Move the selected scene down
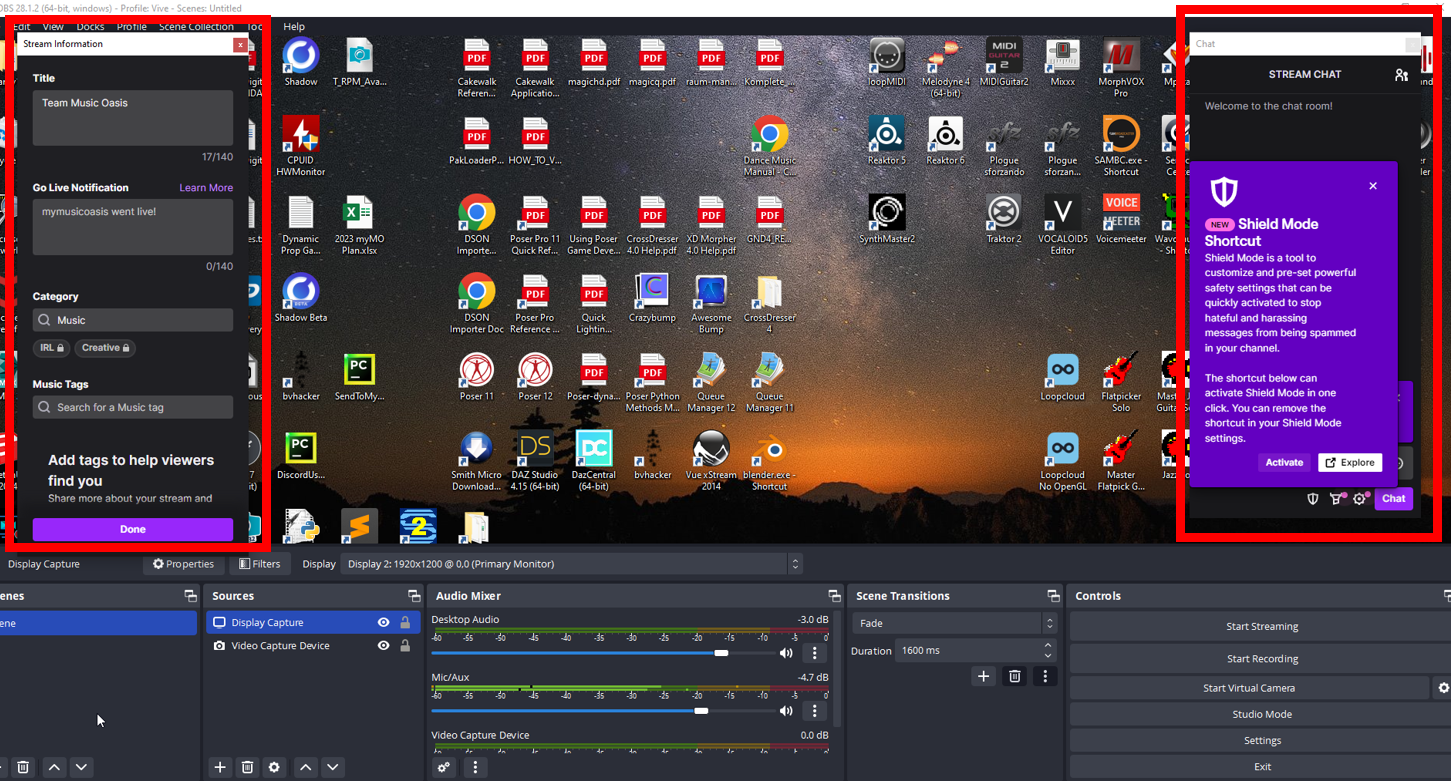The image size is (1451, 781). point(82,767)
